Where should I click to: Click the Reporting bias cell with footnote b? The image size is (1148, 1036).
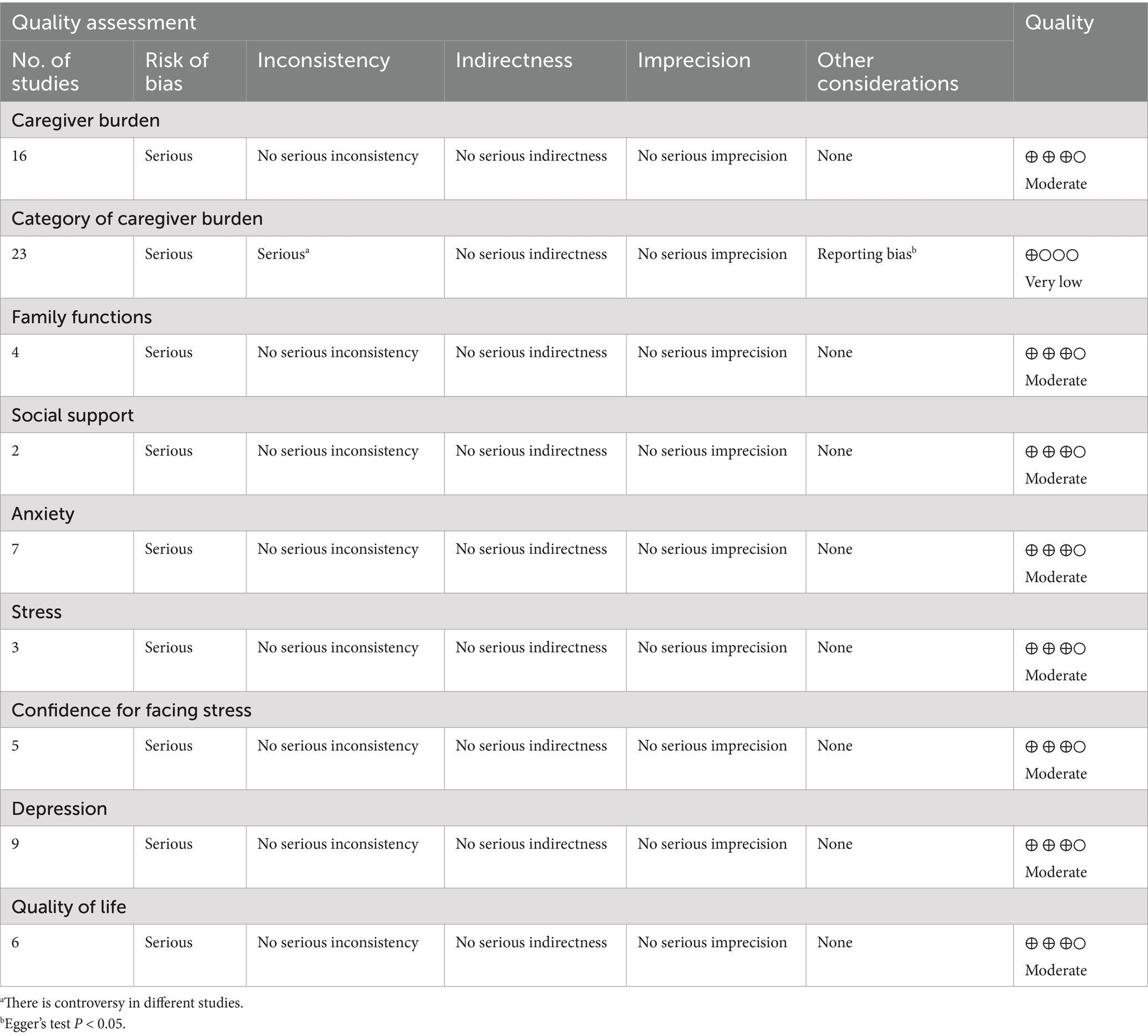click(866, 254)
